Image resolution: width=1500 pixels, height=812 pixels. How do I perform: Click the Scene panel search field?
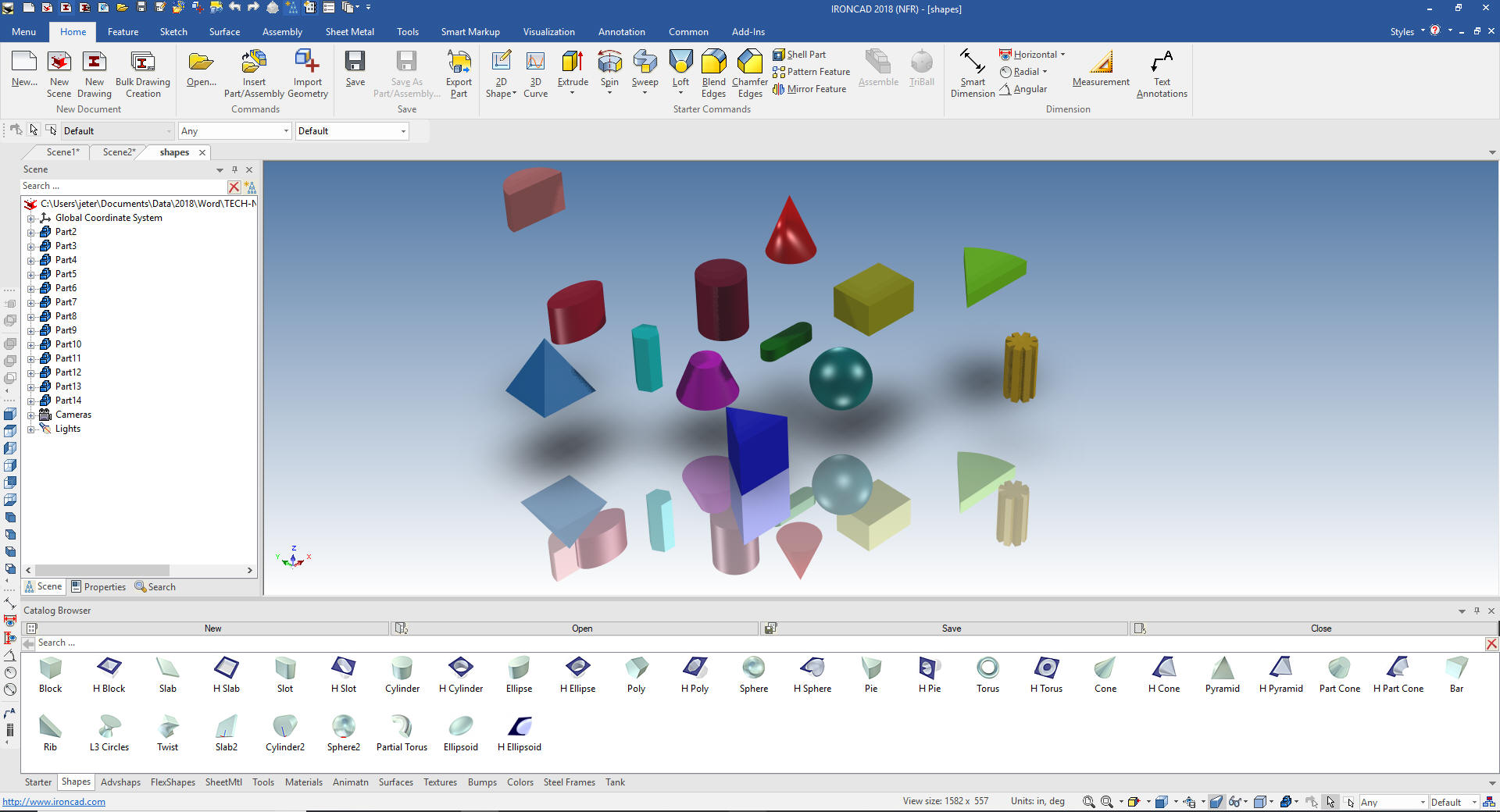tap(122, 186)
